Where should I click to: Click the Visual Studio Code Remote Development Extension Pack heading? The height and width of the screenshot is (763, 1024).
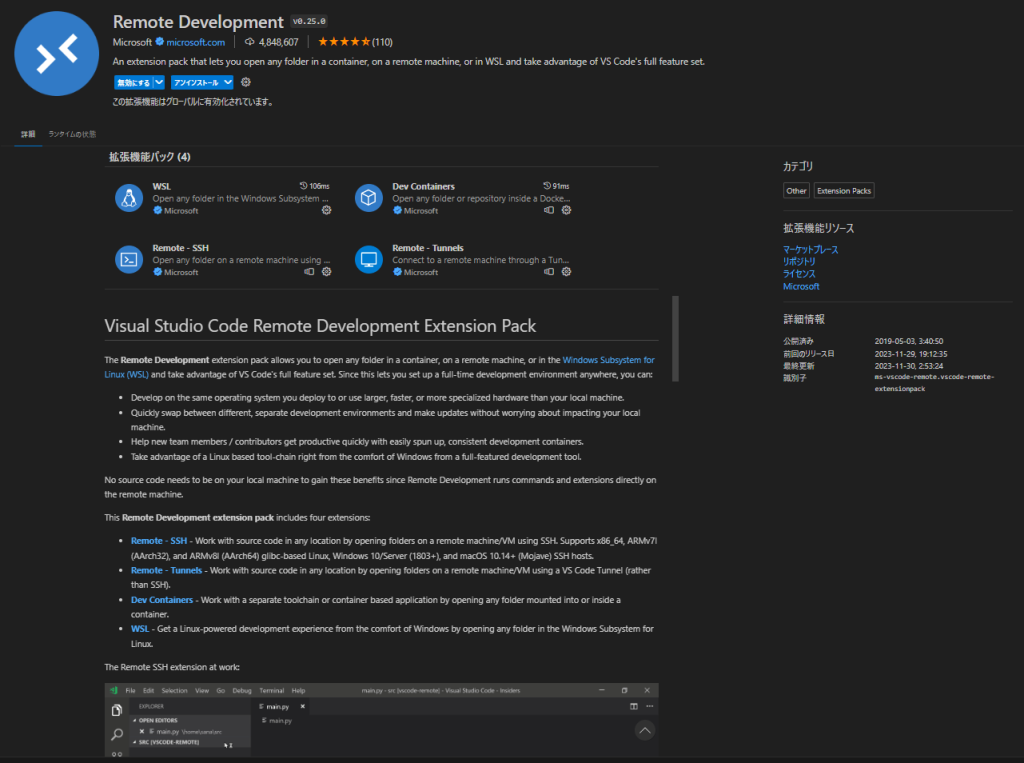[320, 326]
